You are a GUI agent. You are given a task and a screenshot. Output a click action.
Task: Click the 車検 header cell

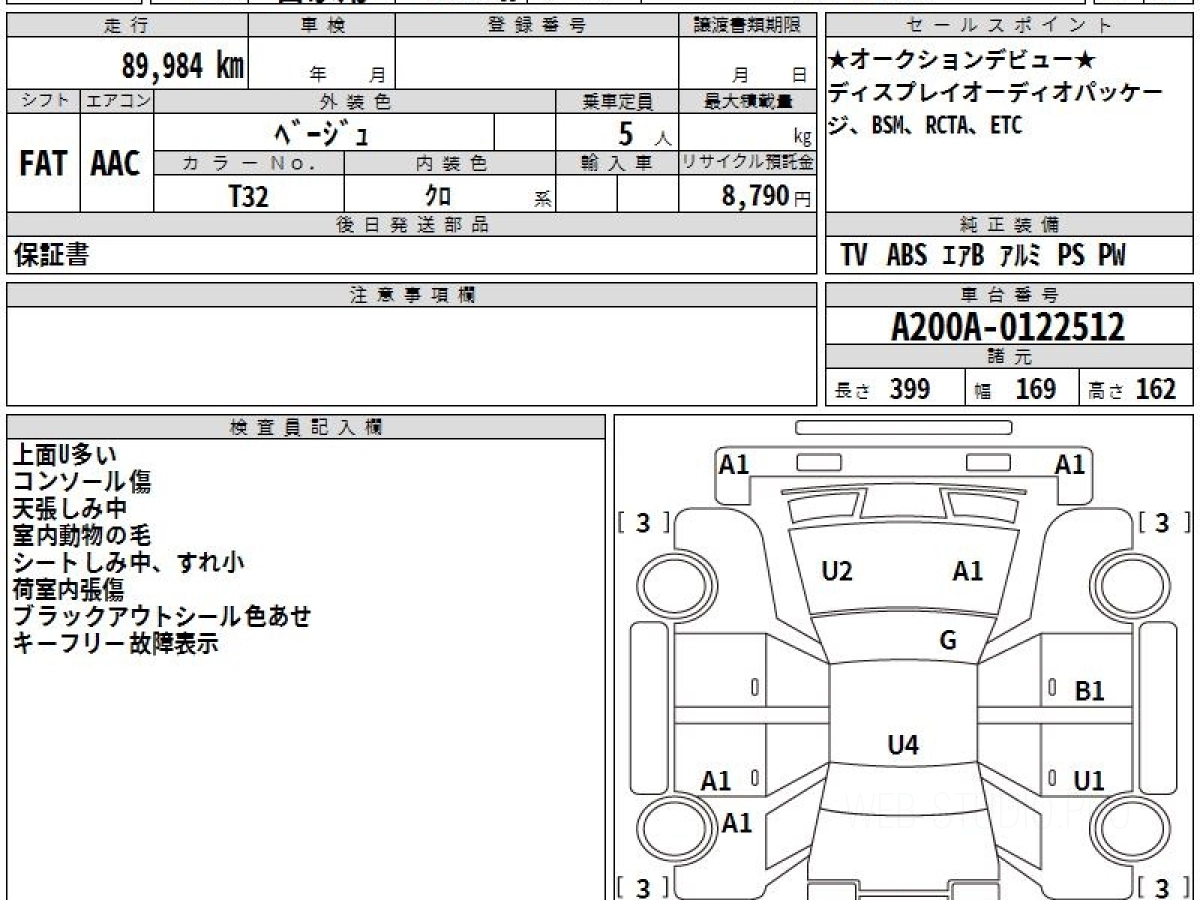coord(322,26)
